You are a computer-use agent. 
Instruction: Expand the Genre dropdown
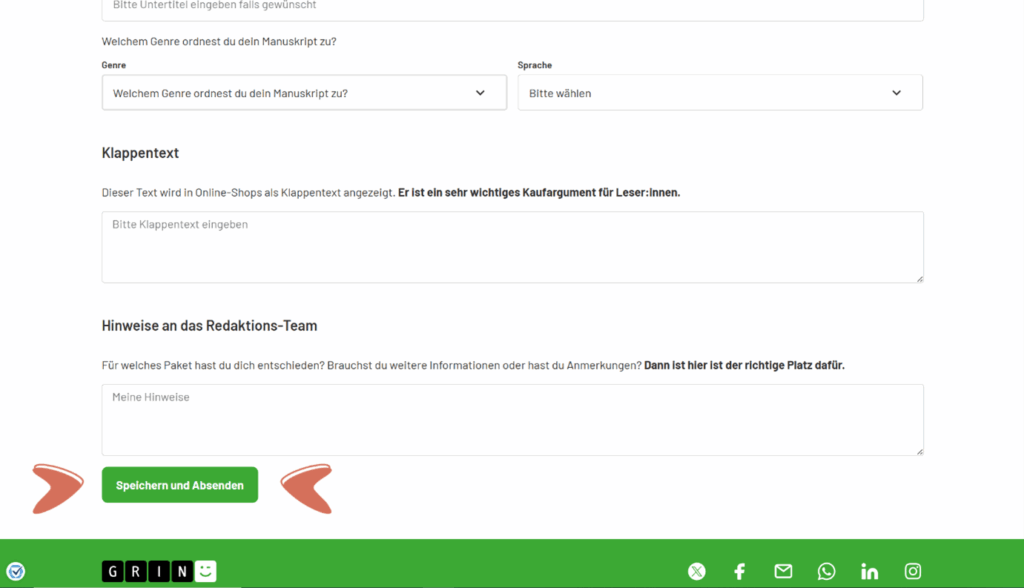coord(304,93)
